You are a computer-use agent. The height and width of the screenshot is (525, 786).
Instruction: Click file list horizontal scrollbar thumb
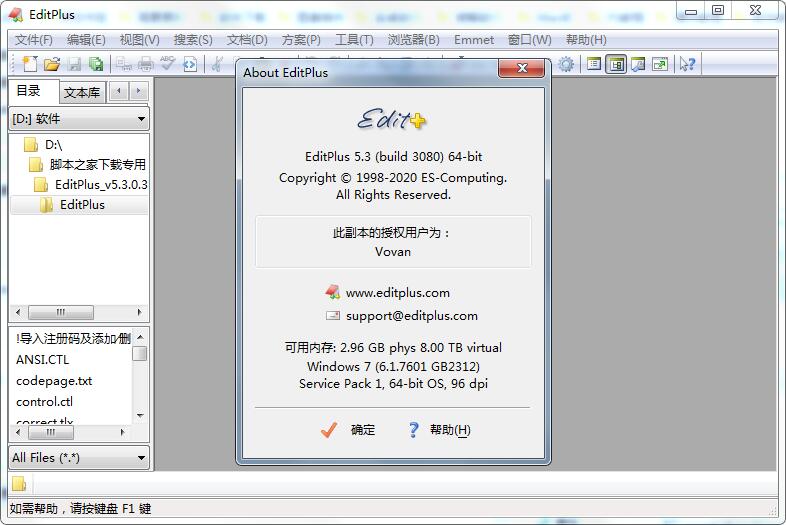[50, 432]
